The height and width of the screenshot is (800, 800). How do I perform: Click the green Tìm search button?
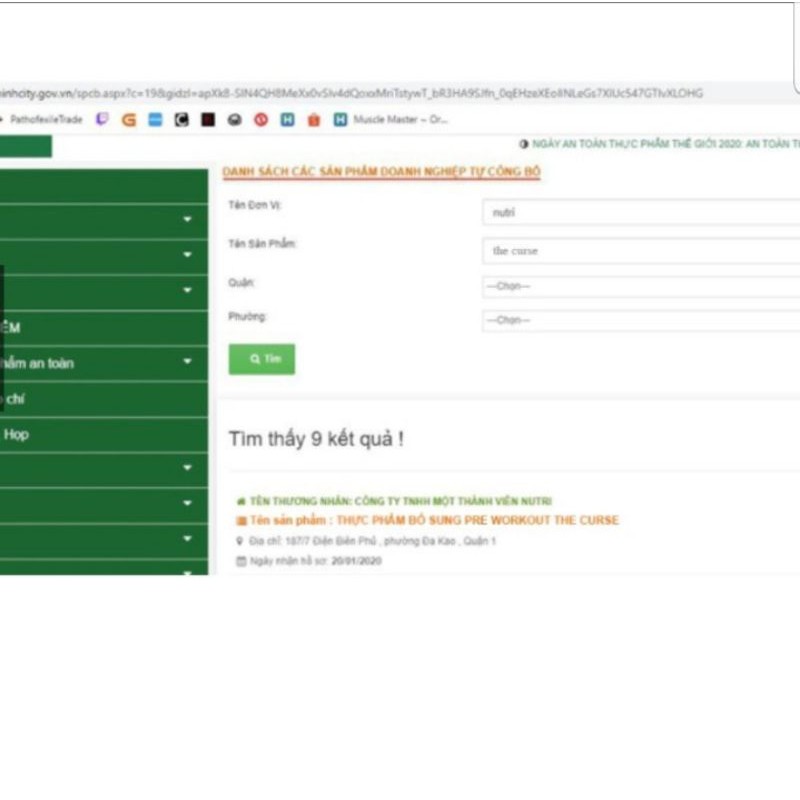click(262, 359)
